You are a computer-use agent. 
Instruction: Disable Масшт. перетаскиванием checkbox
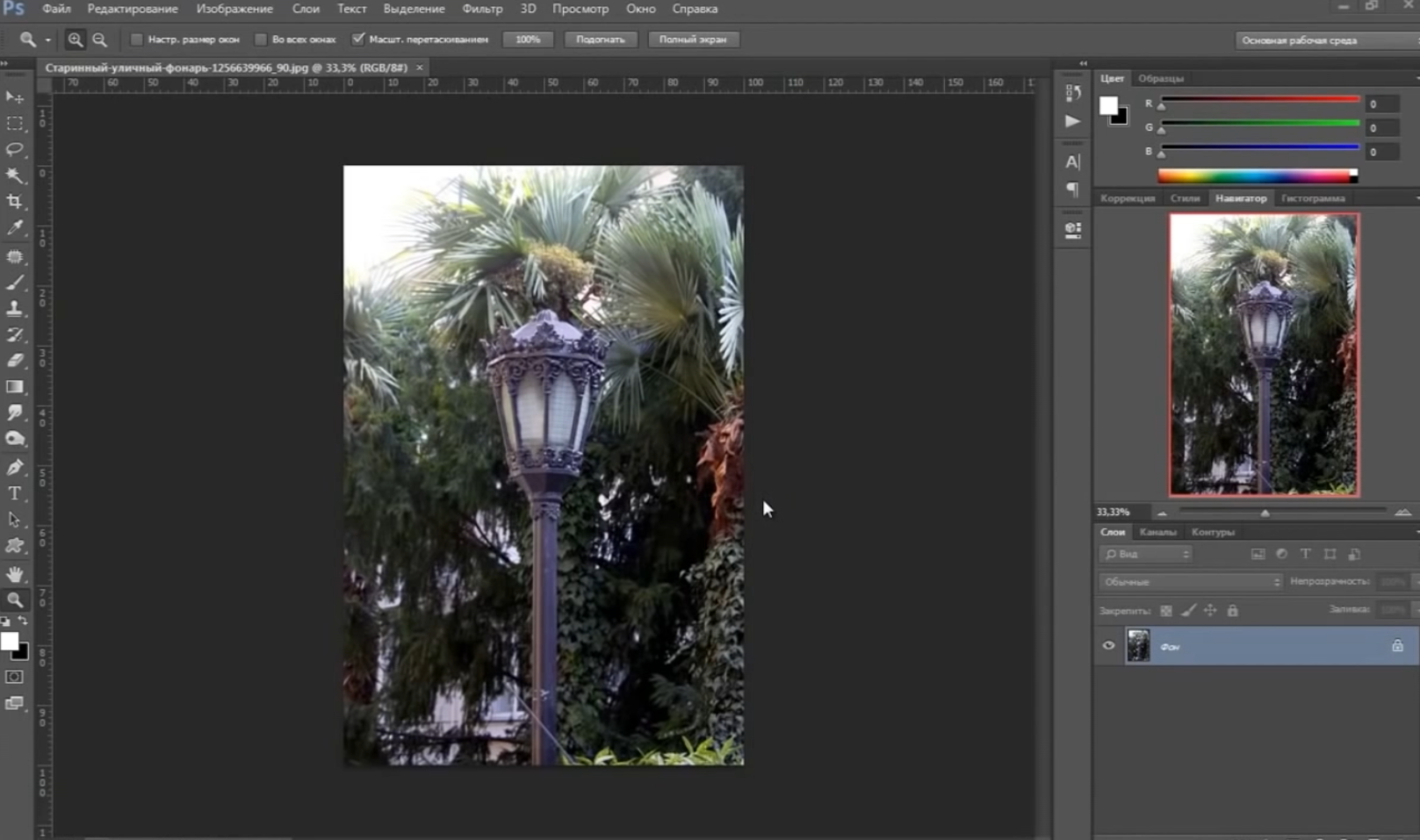358,39
